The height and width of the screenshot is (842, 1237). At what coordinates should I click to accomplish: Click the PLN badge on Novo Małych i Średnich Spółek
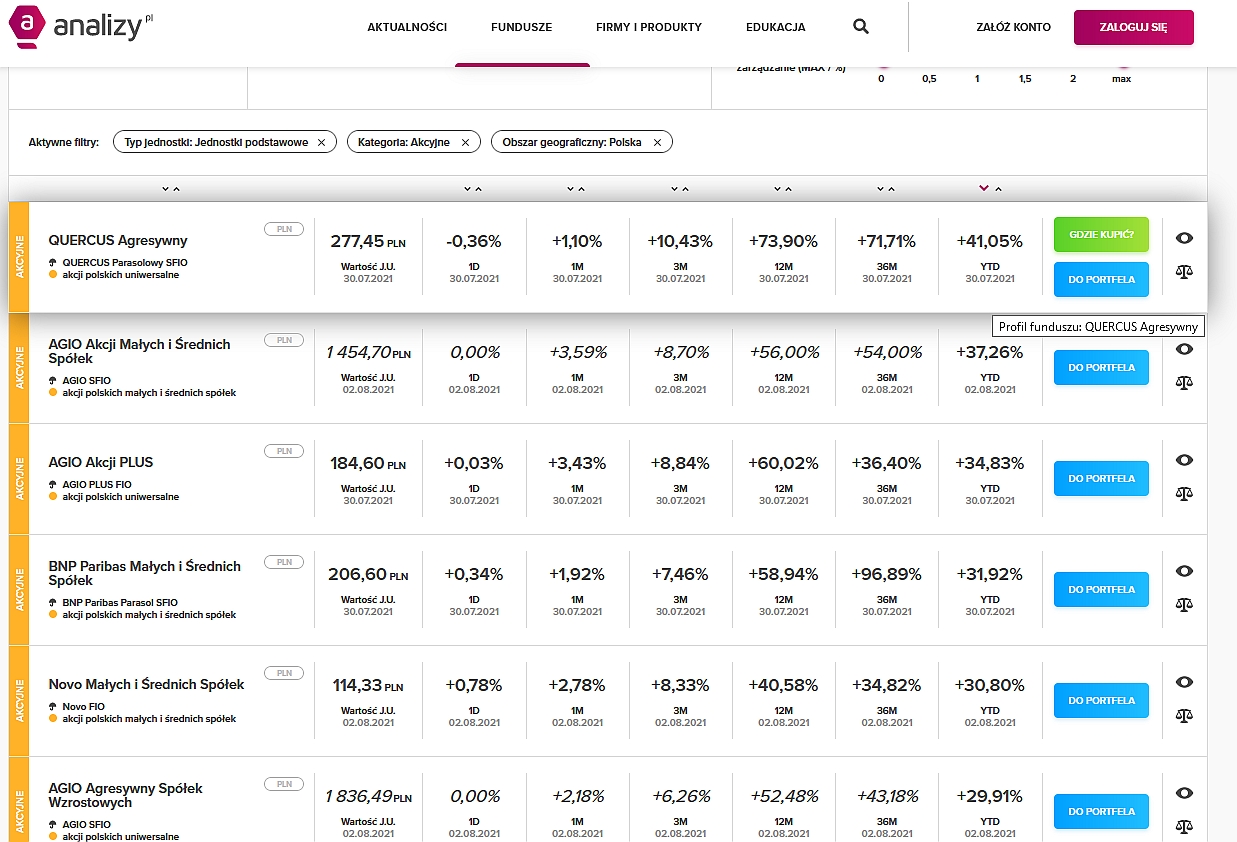(x=284, y=673)
